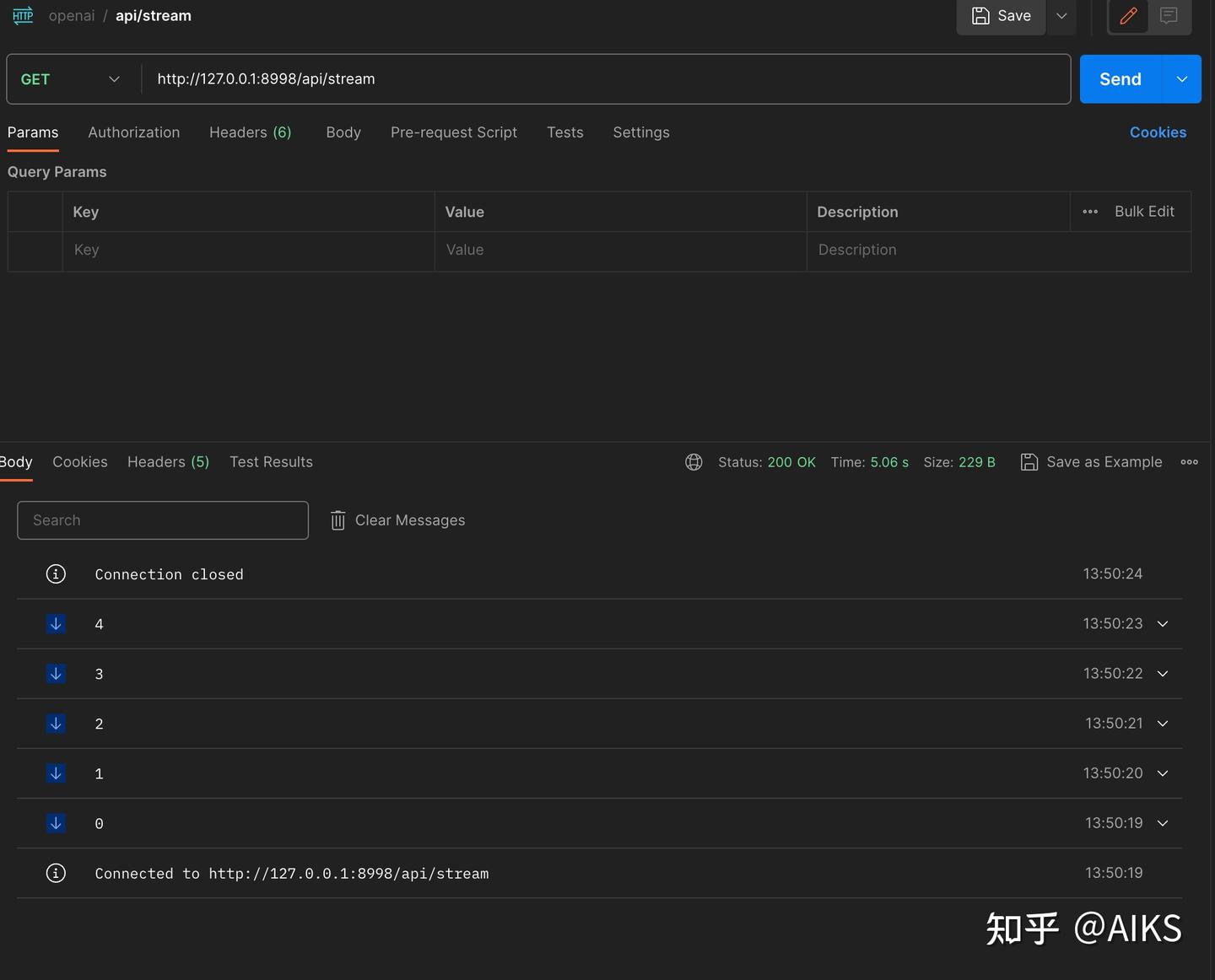Open the comment icon next to edit pencil
This screenshot has width=1215, height=980.
tap(1169, 16)
